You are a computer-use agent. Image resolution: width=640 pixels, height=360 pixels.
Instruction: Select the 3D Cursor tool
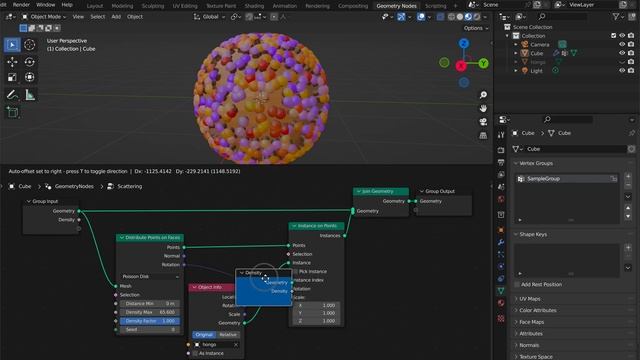pos(29,44)
